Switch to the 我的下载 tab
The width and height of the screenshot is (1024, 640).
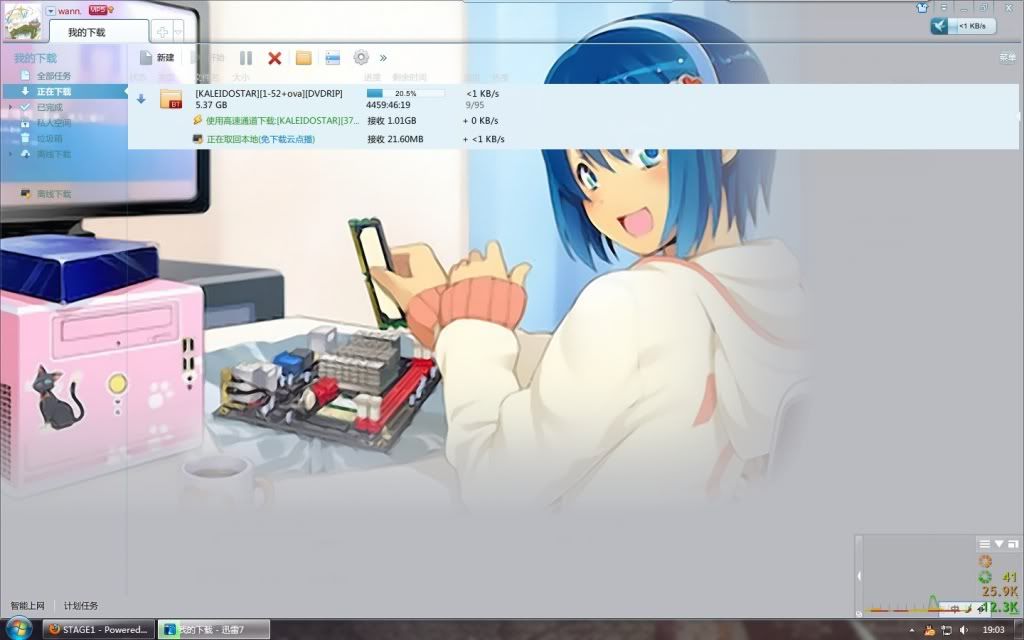[98, 32]
